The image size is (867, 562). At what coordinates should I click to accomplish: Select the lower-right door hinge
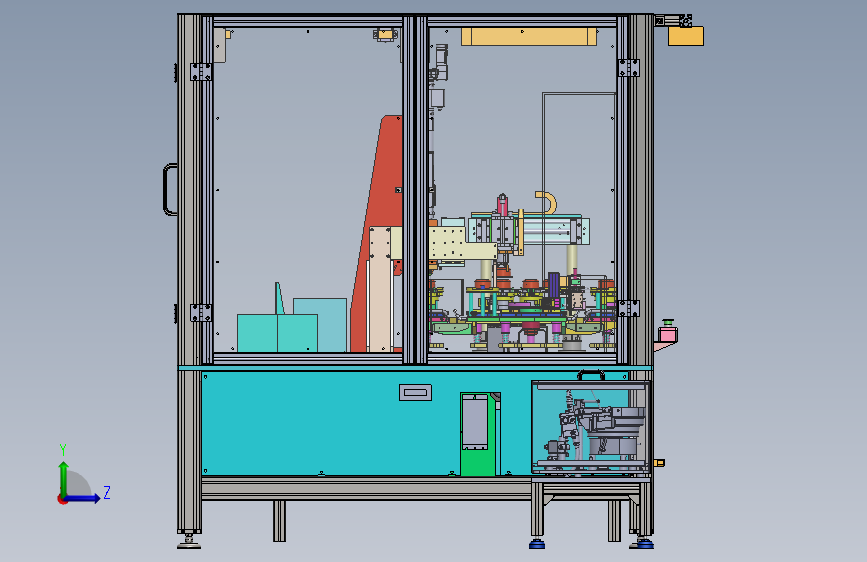coord(628,309)
